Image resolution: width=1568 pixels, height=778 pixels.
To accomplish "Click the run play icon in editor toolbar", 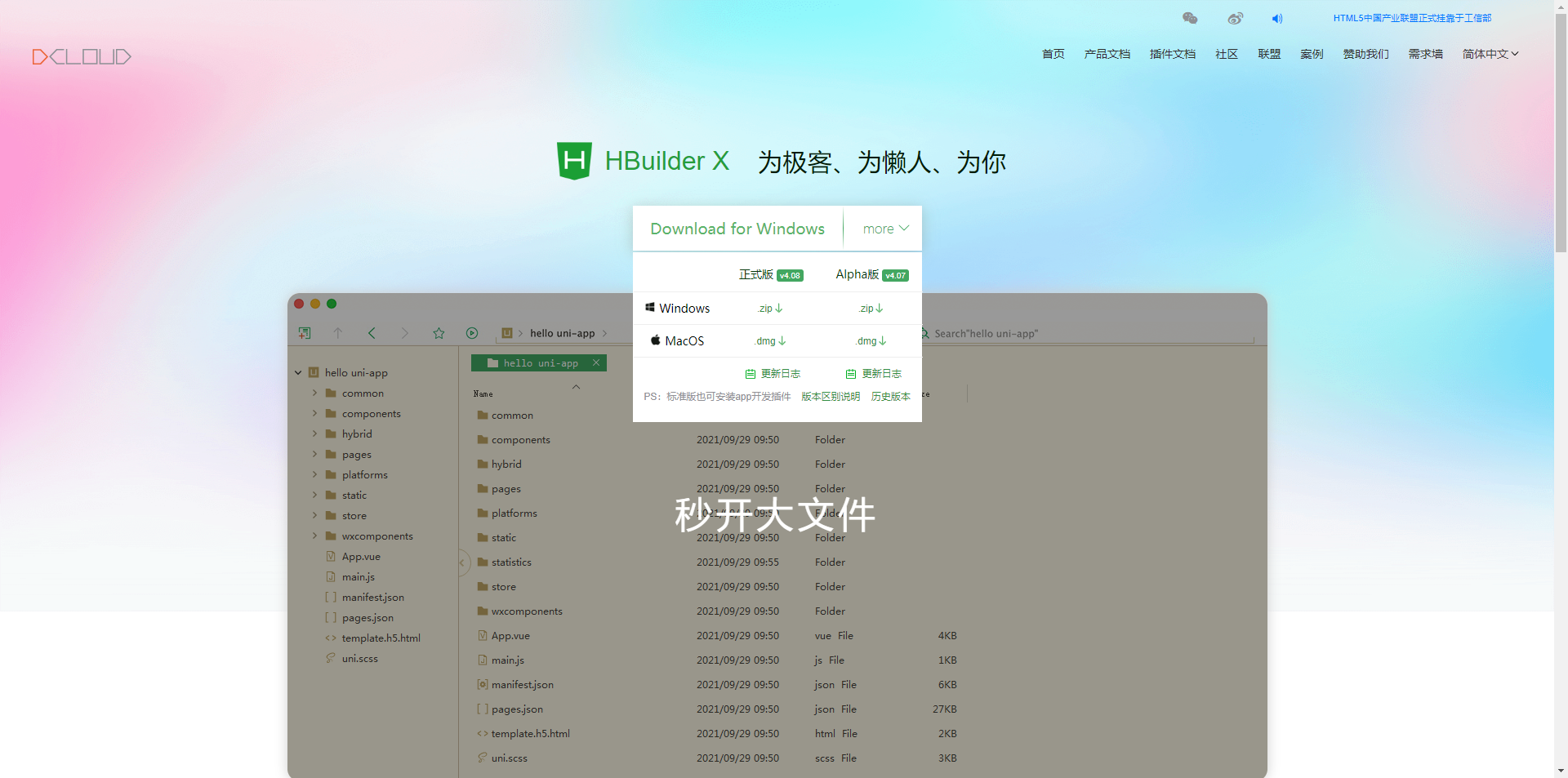I will [x=472, y=333].
